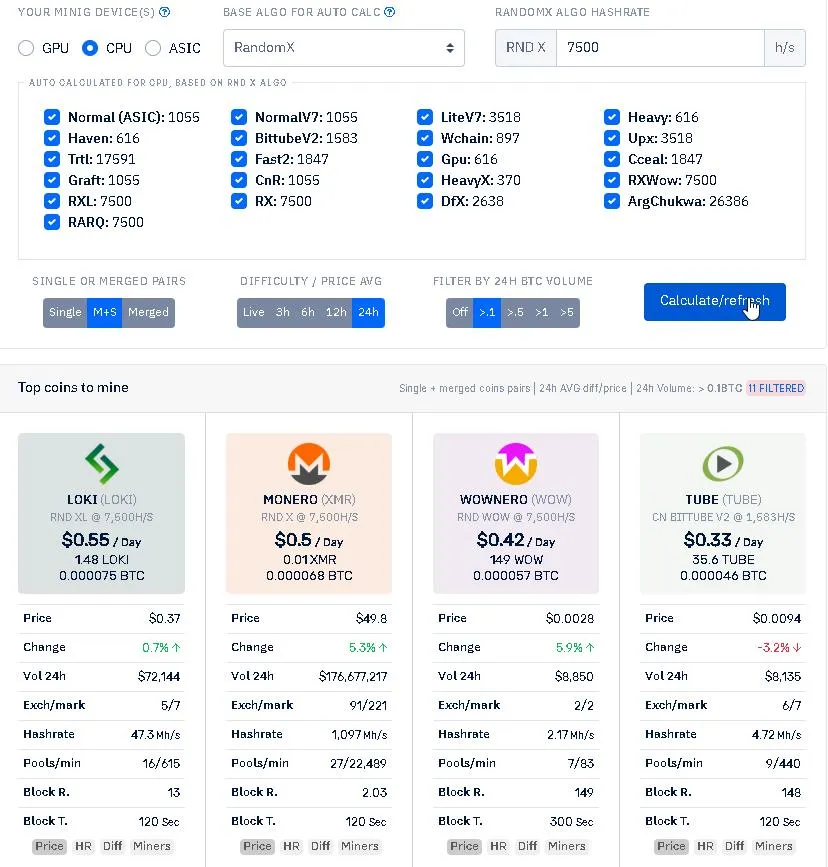The image size is (828, 867).
Task: Click the RandomX hashrate input field
Action: pyautogui.click(x=660, y=48)
